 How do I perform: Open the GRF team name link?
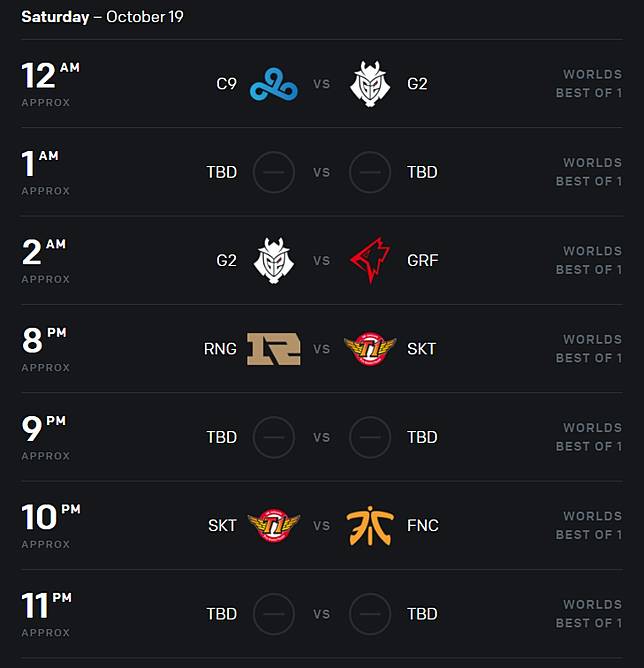423,260
